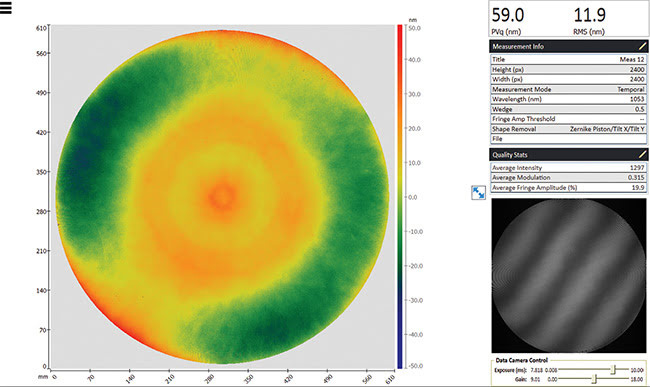This screenshot has width=650, height=387.
Task: Click the Average Intensity value 1297
Action: pyautogui.click(x=637, y=167)
